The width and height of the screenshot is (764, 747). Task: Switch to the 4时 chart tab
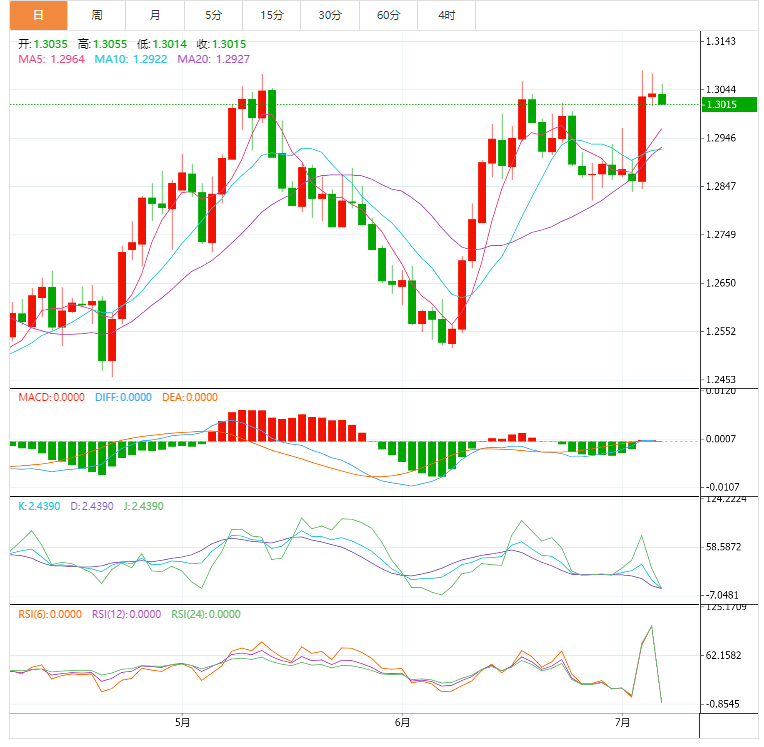446,15
